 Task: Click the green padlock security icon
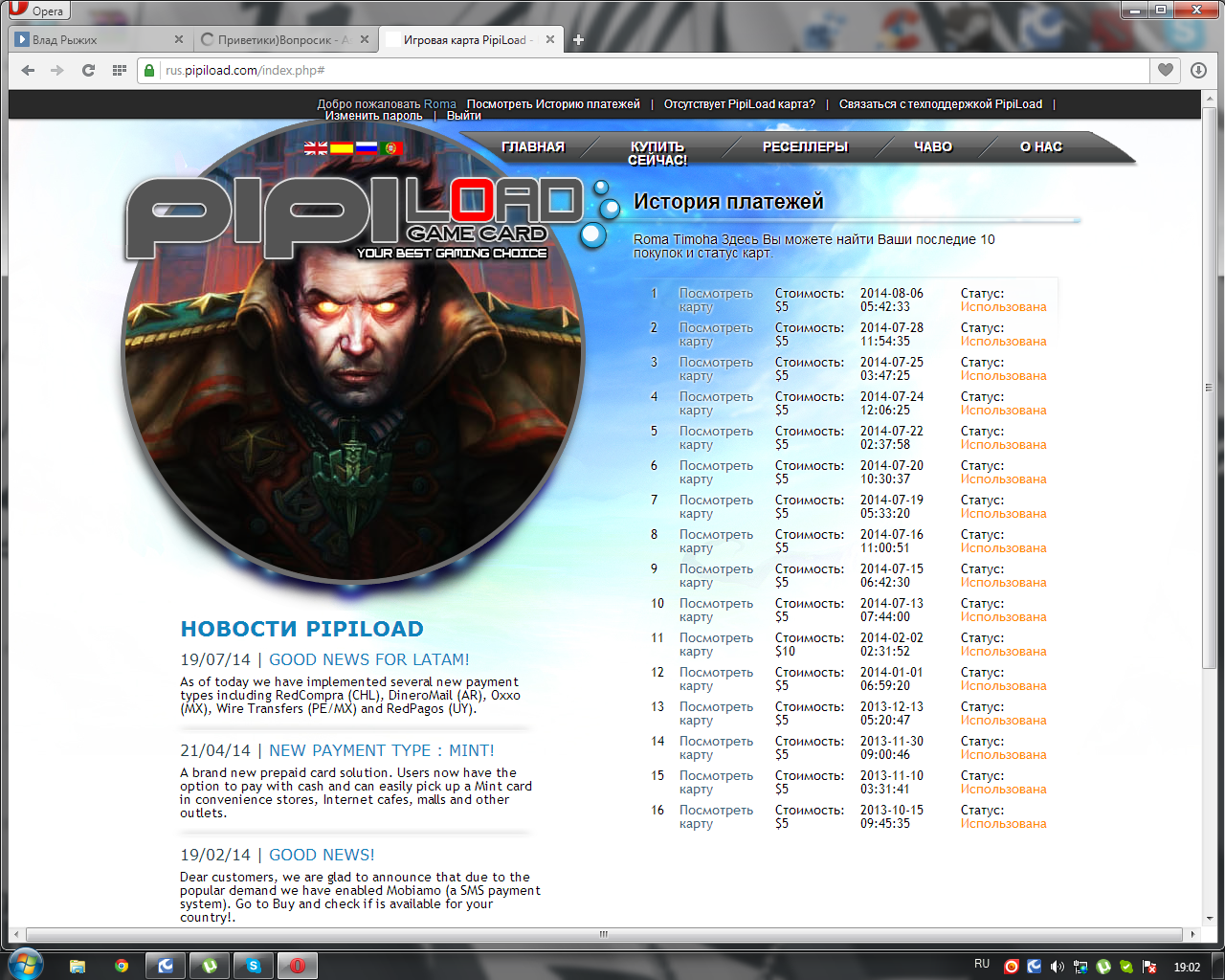pos(148,70)
